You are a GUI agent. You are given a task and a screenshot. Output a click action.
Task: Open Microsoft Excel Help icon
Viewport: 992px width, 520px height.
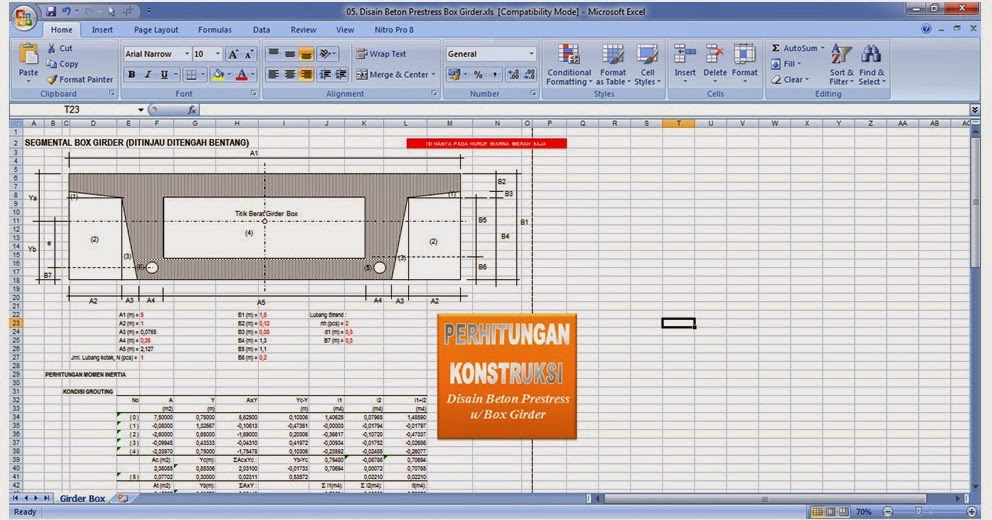coord(926,29)
